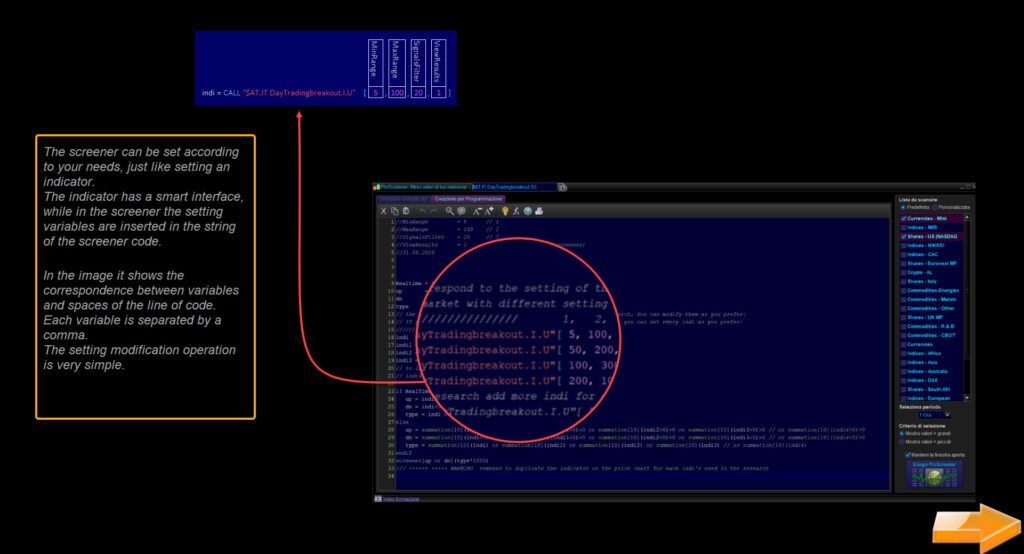The height and width of the screenshot is (554, 1024).
Task: Click the print icon in editor toolbar
Action: [539, 211]
